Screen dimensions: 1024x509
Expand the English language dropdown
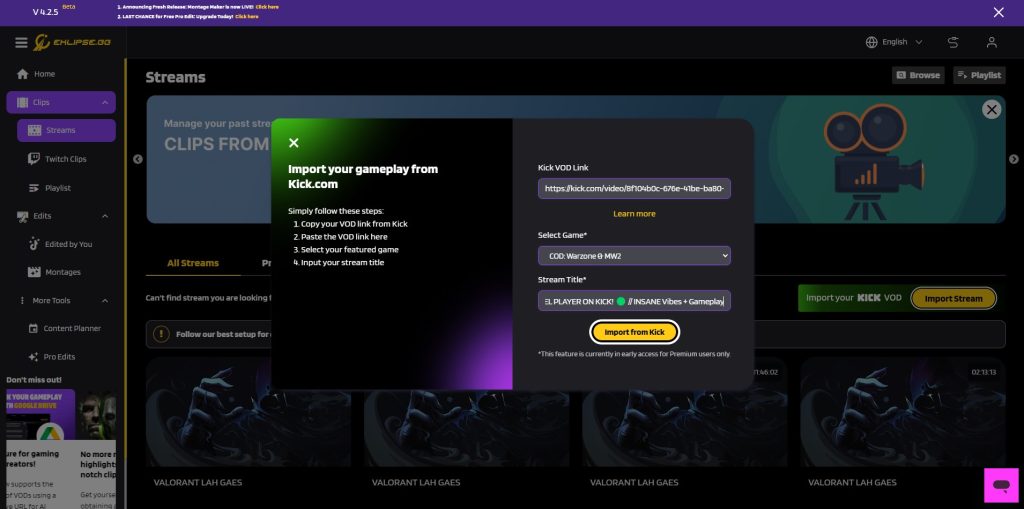[x=894, y=42]
